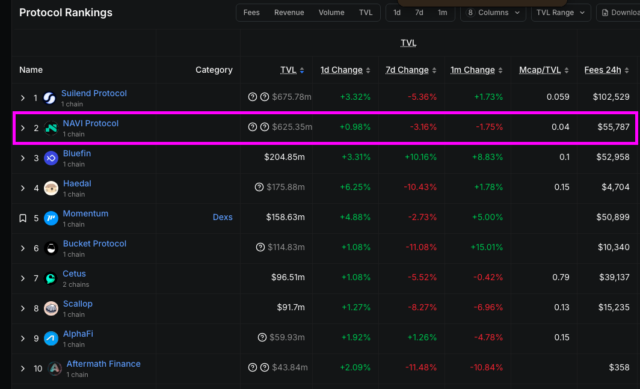Viewport: 640px width, 389px height.
Task: Click the bookmark icon beside Momentum
Action: pos(23,218)
